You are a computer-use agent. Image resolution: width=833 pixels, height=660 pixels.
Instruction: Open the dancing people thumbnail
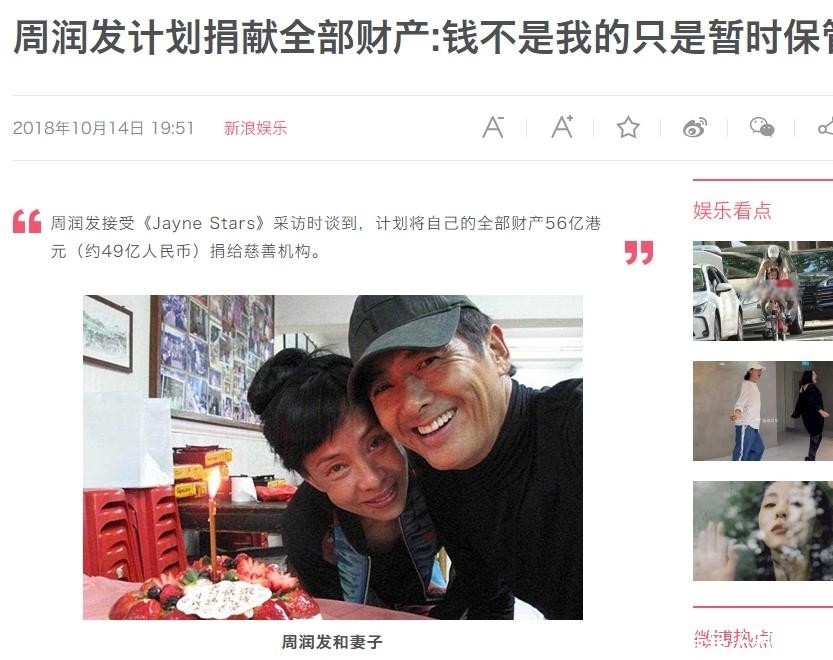tap(763, 411)
